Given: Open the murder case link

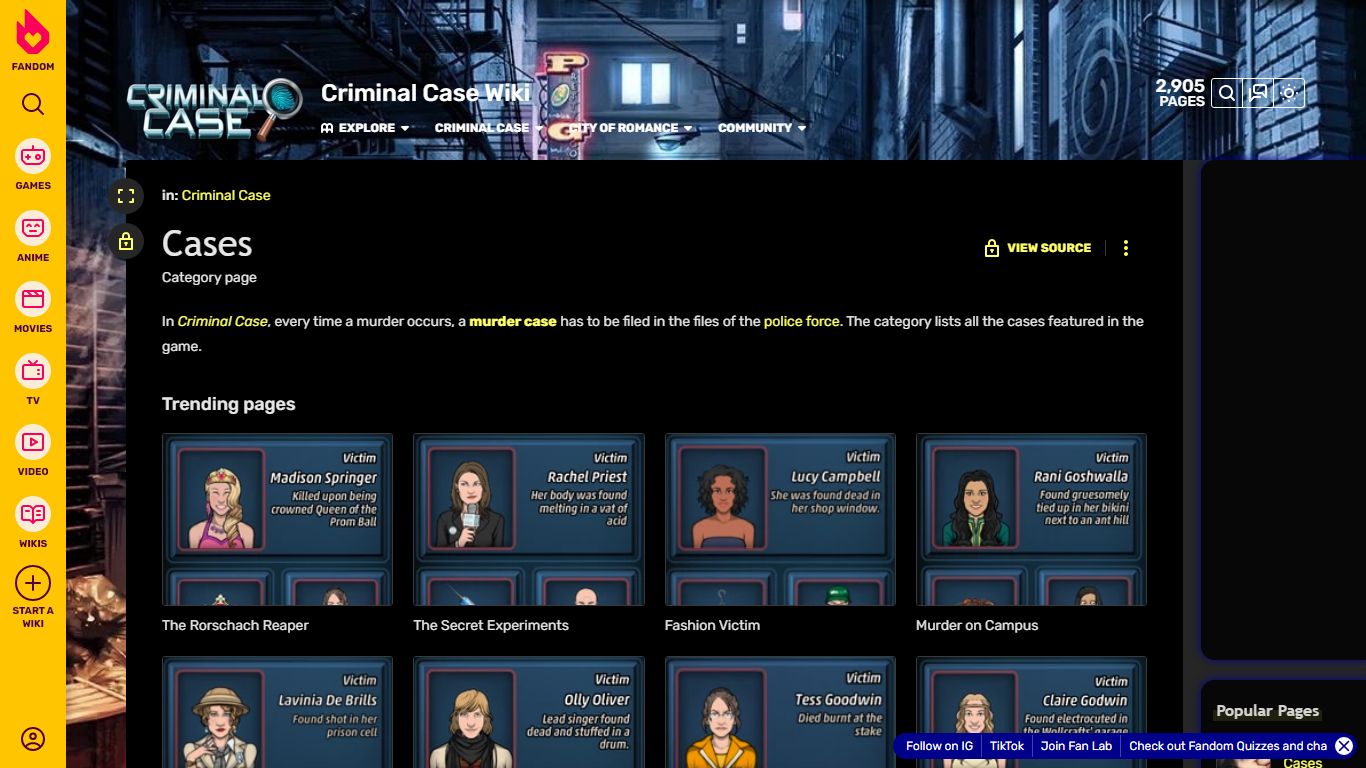Looking at the screenshot, I should click(512, 321).
